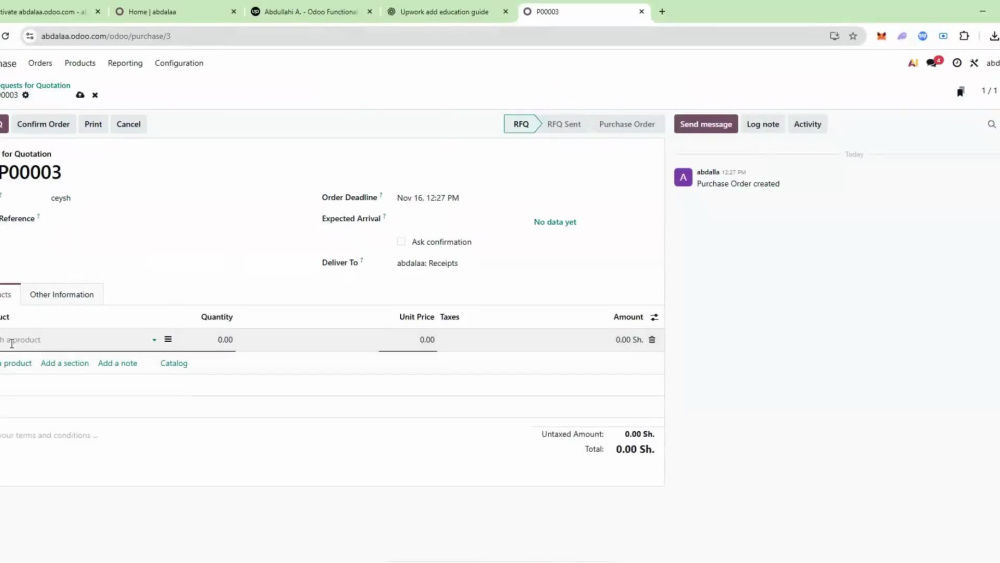Image resolution: width=1000 pixels, height=563 pixels.
Task: Select the Purchase Order status stage
Action: [627, 124]
